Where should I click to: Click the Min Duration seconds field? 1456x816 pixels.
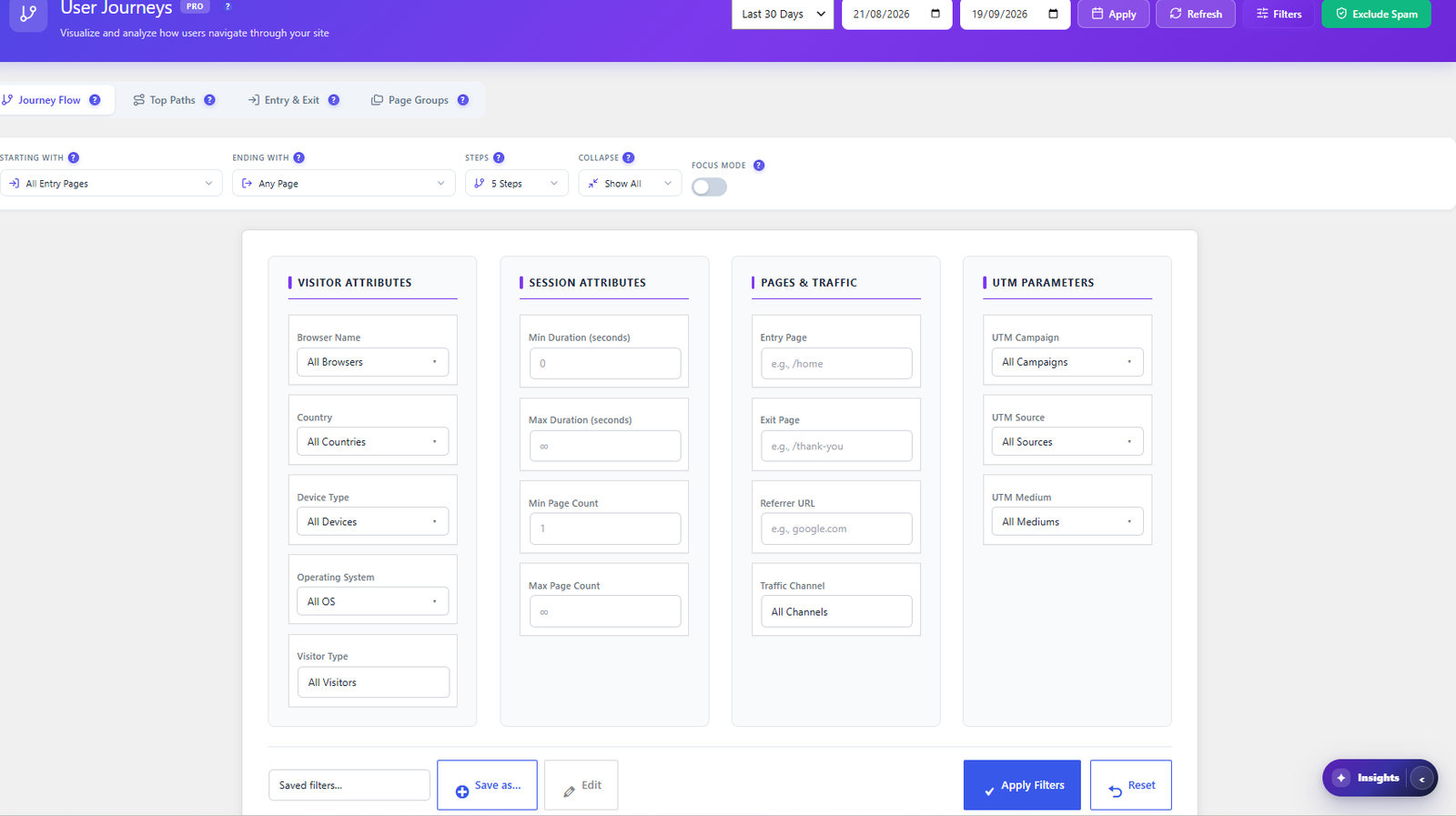point(605,364)
